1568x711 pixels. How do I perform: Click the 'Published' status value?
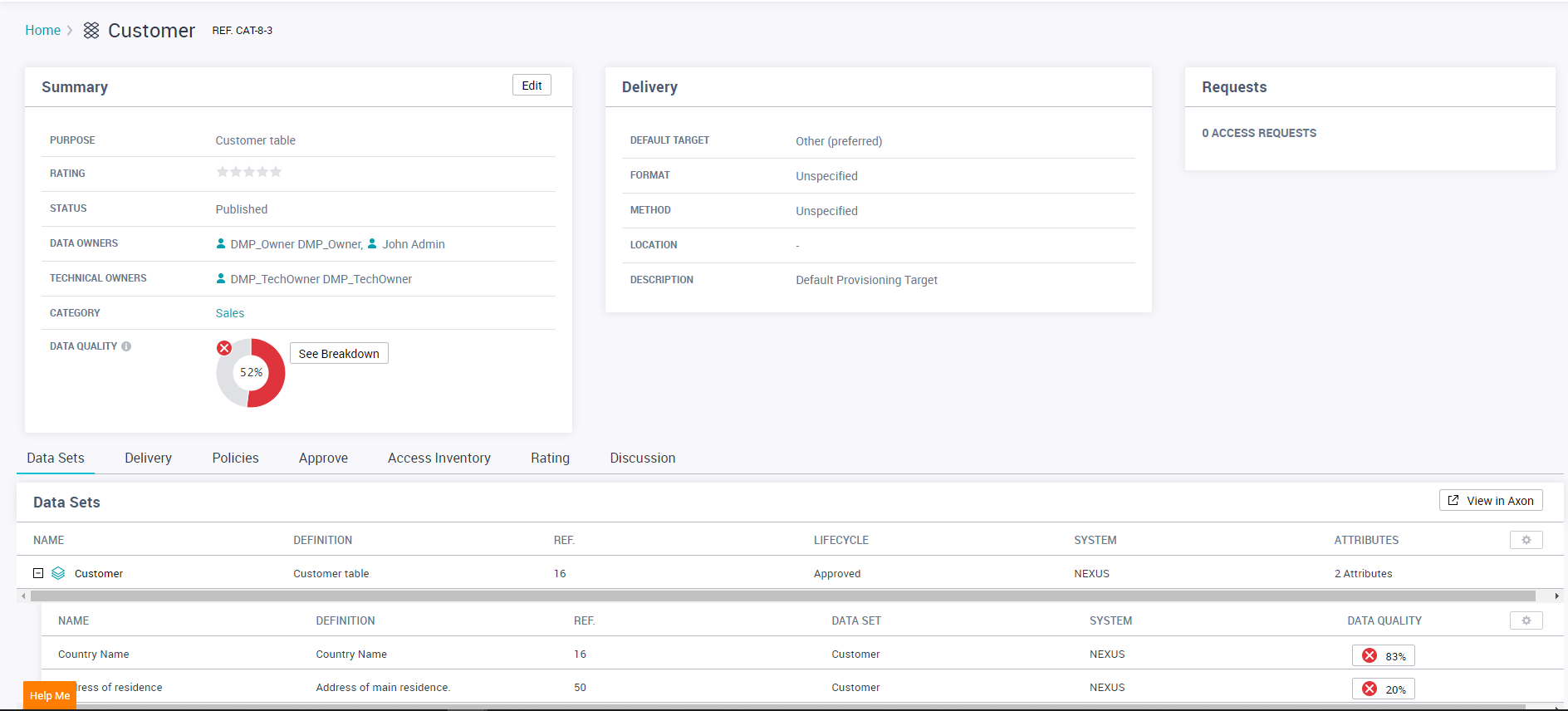(242, 209)
